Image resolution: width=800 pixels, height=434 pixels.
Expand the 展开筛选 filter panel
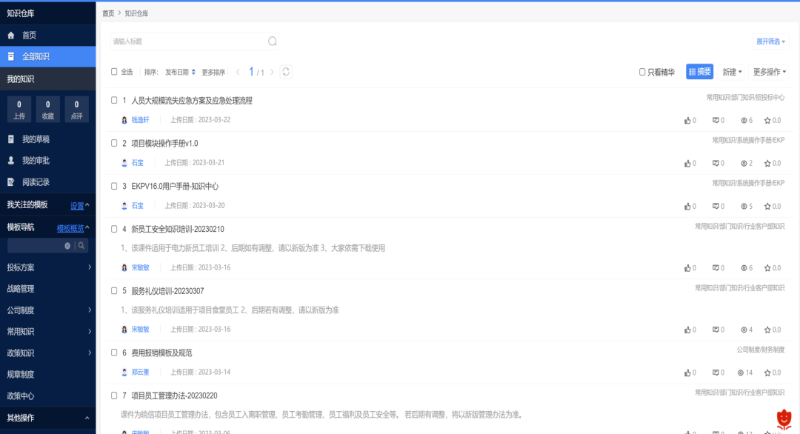click(x=770, y=41)
